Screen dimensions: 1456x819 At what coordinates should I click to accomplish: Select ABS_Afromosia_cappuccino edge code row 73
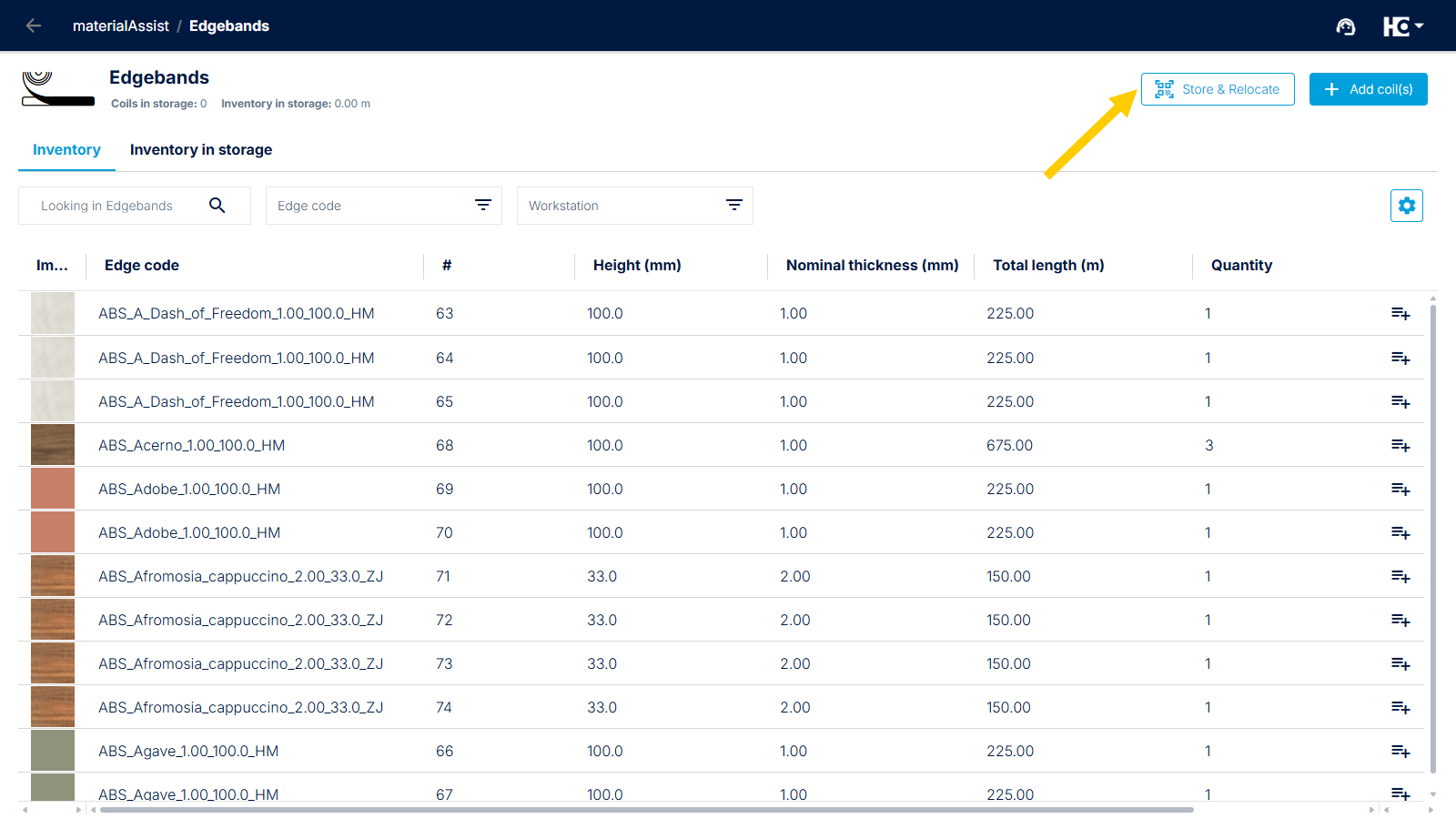click(x=241, y=663)
